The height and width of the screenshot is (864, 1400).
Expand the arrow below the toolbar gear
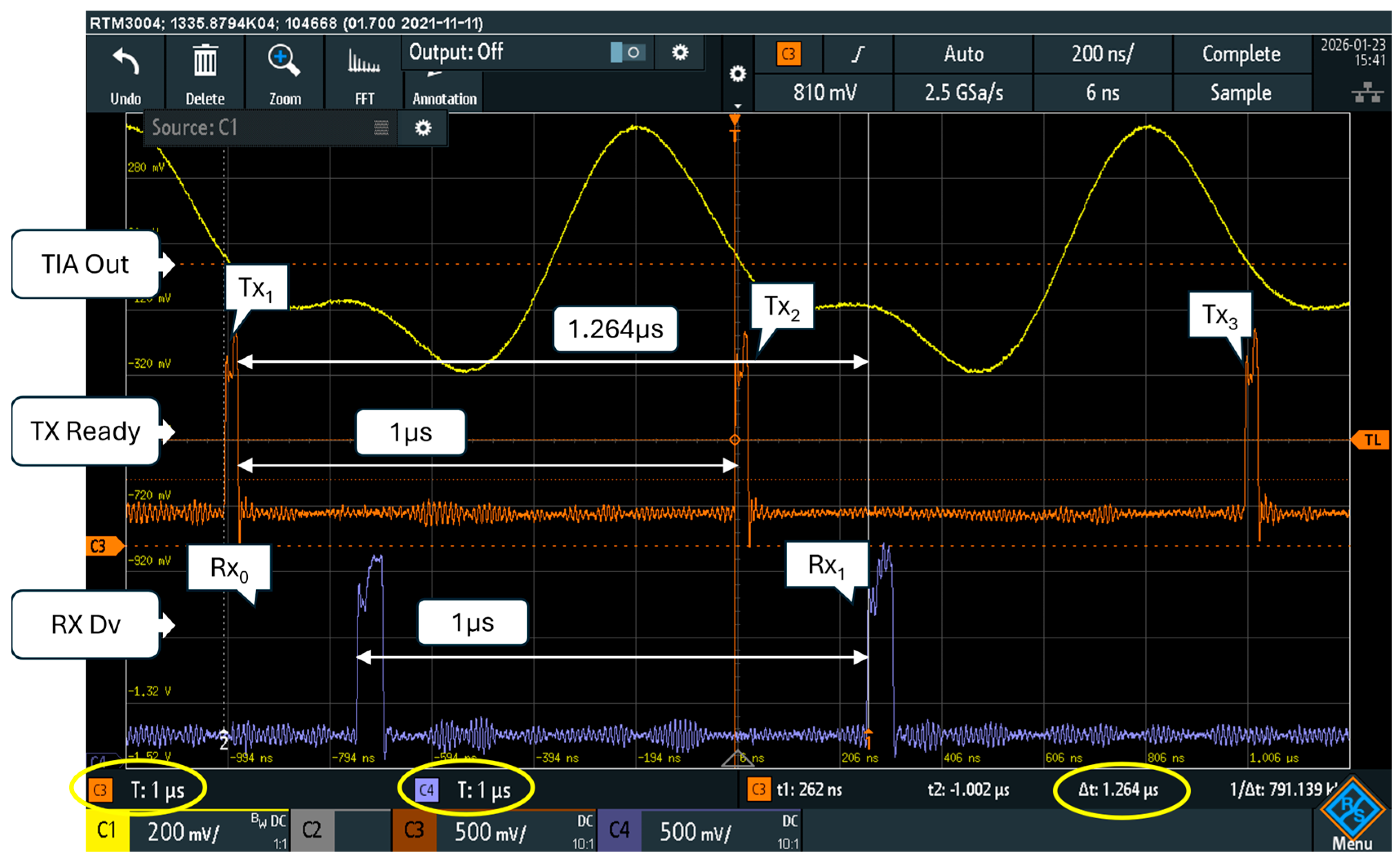pyautogui.click(x=737, y=106)
